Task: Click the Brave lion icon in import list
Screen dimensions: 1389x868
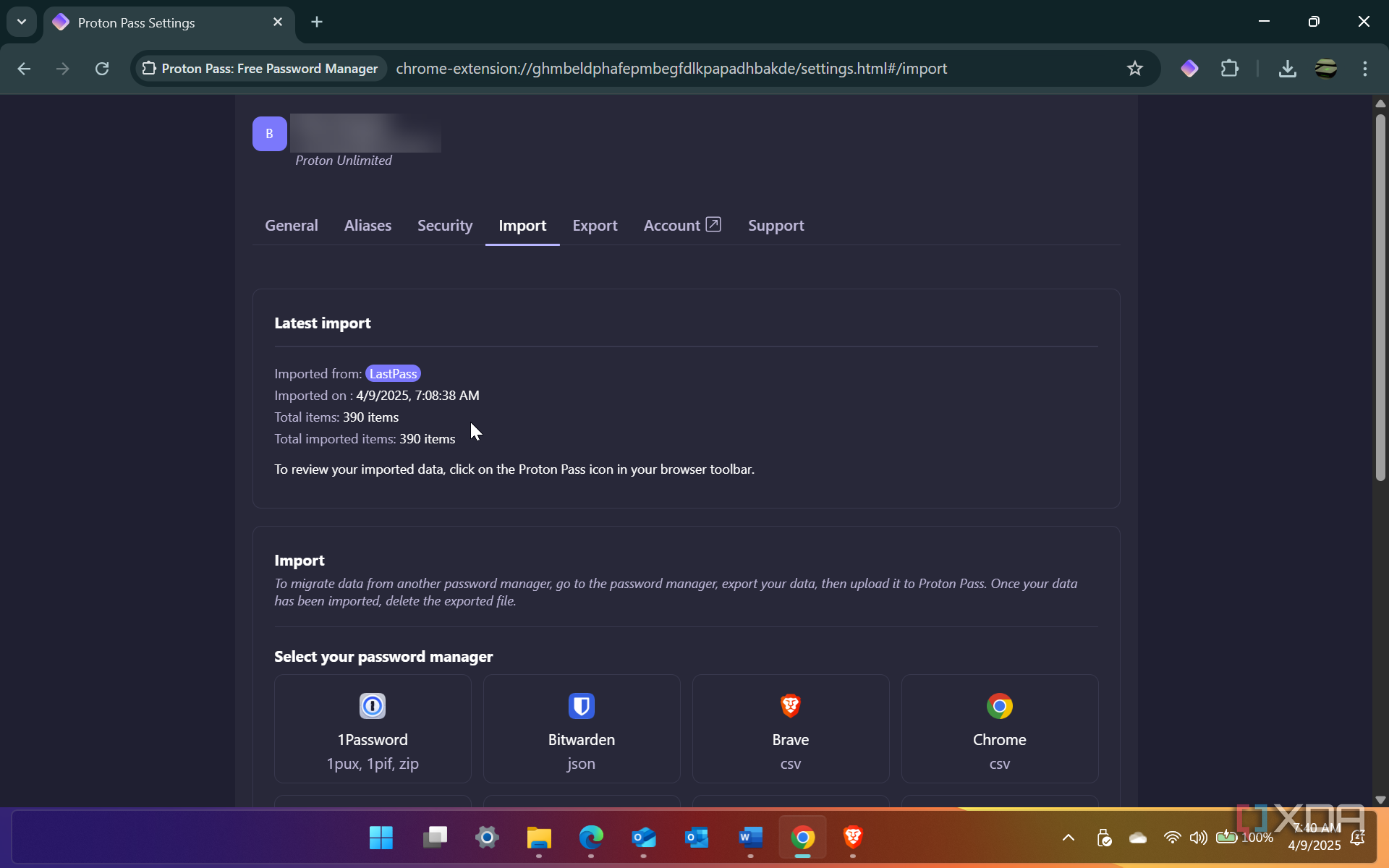Action: [x=790, y=706]
